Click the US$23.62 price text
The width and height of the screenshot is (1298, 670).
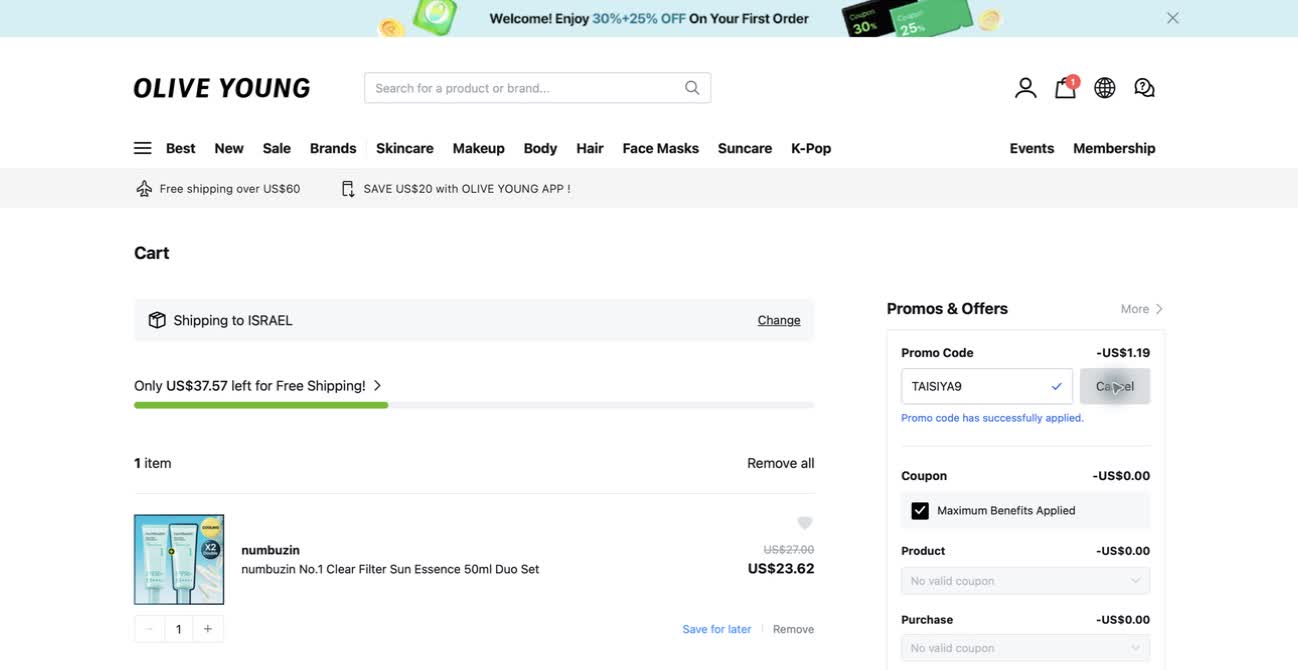pyautogui.click(x=781, y=569)
